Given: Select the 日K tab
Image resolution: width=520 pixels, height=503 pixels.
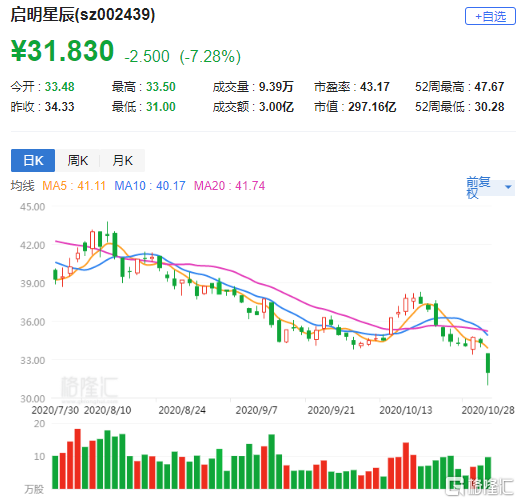Looking at the screenshot, I should tap(33, 160).
